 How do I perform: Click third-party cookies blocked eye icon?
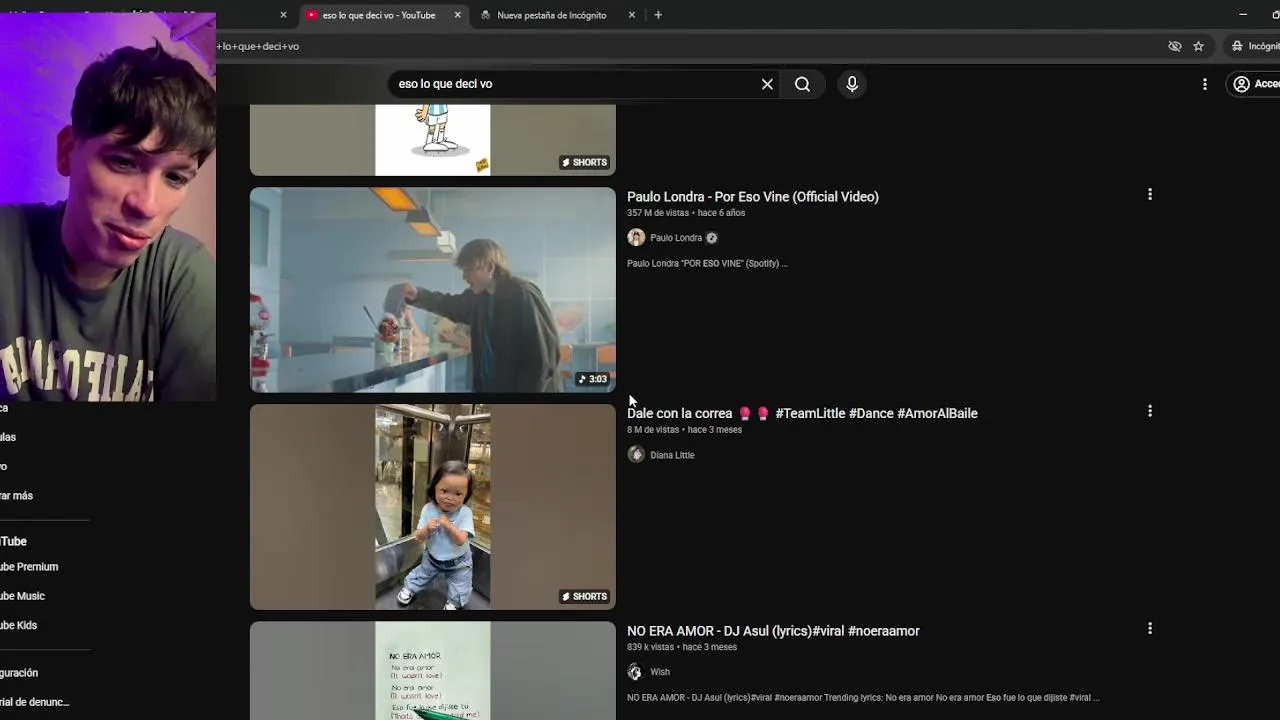click(x=1175, y=46)
